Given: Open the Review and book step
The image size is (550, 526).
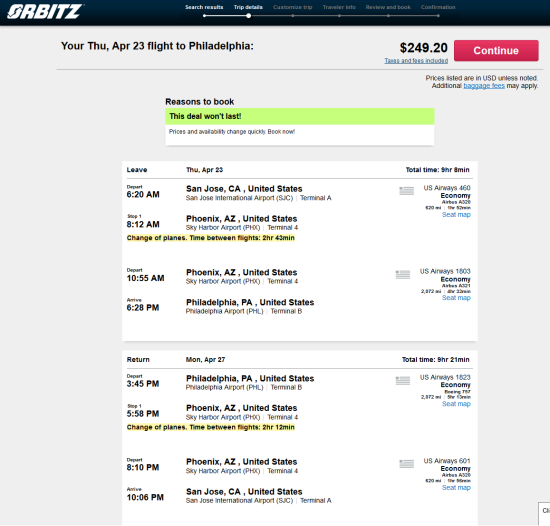Looking at the screenshot, I should tap(388, 7).
